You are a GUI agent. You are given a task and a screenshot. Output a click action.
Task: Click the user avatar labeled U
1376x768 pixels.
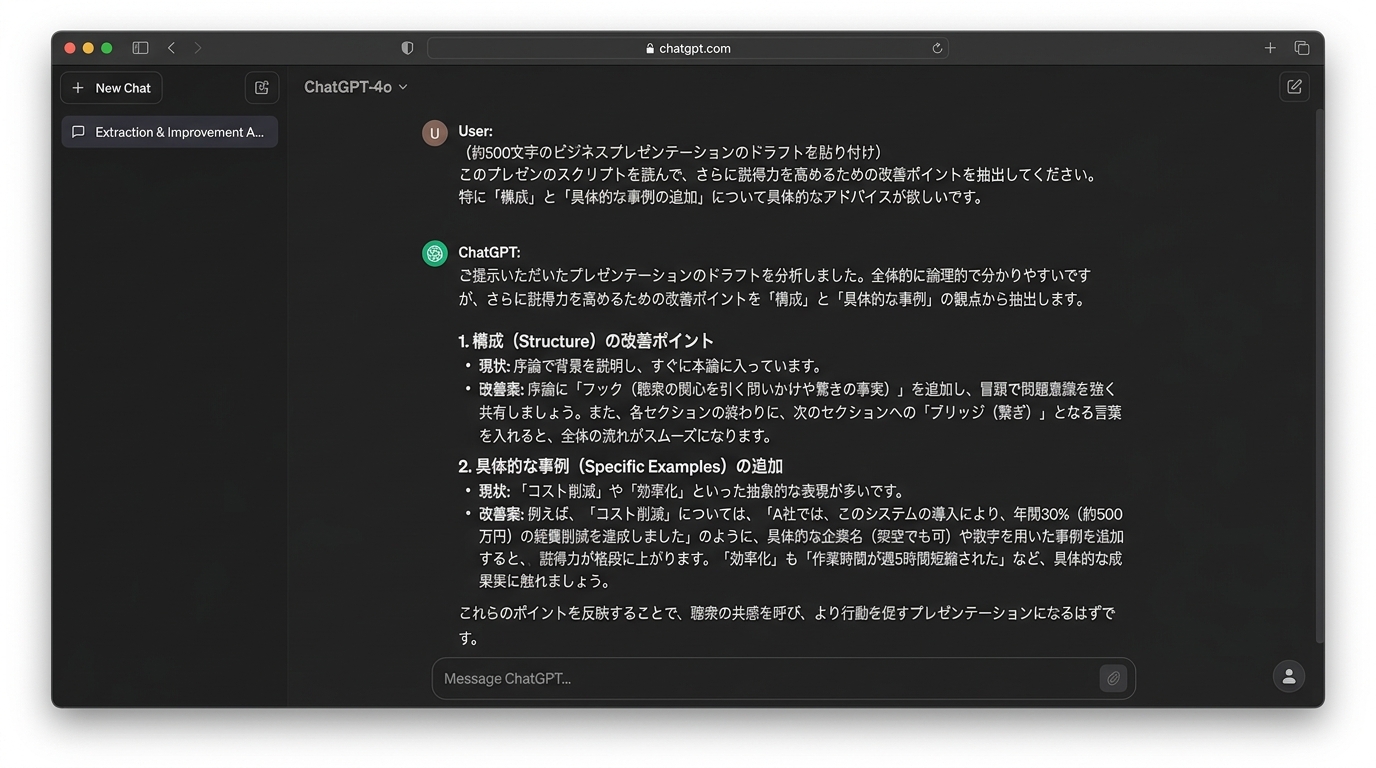click(x=435, y=133)
